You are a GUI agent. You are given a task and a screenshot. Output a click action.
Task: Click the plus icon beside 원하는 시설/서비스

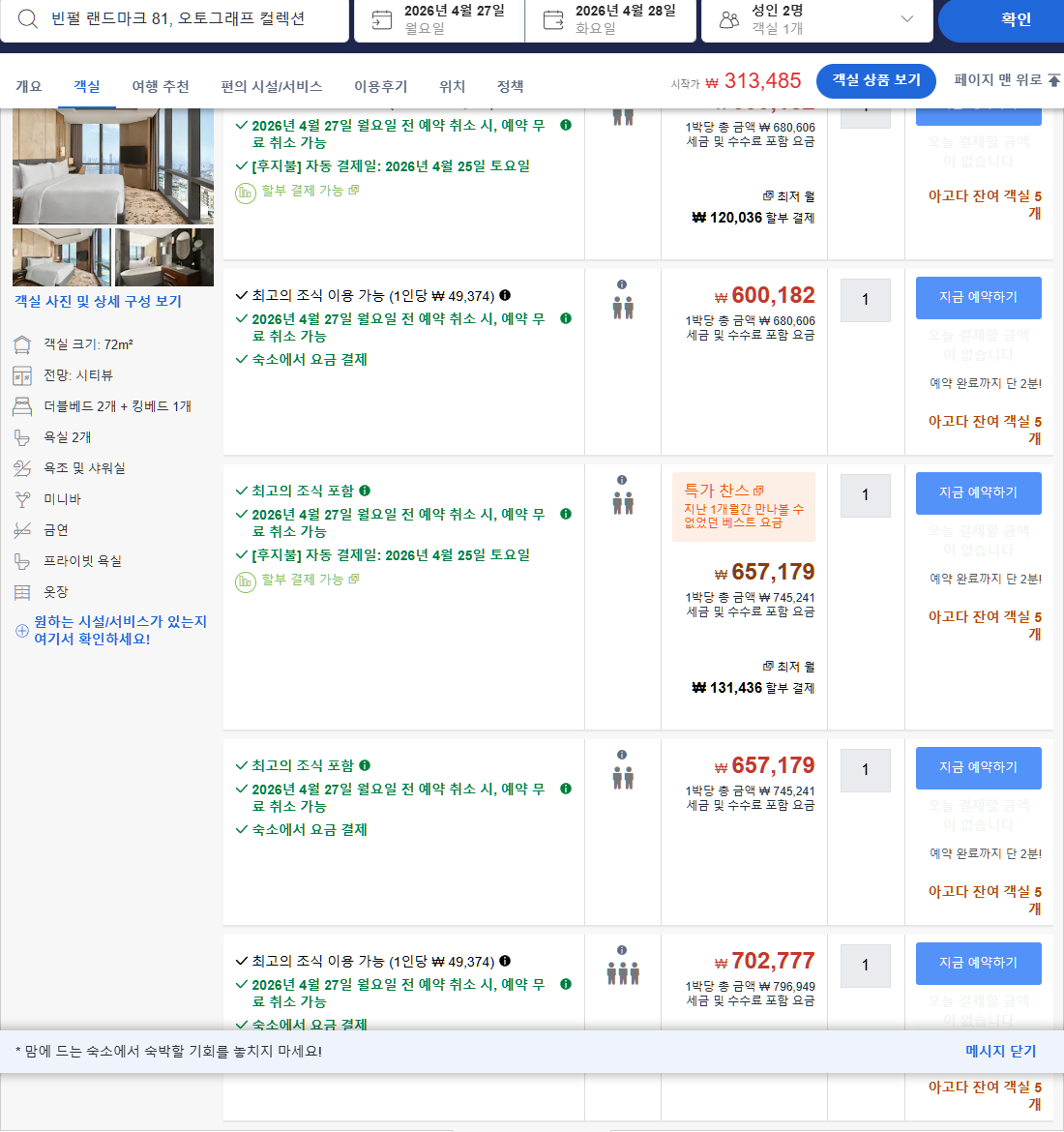22,631
